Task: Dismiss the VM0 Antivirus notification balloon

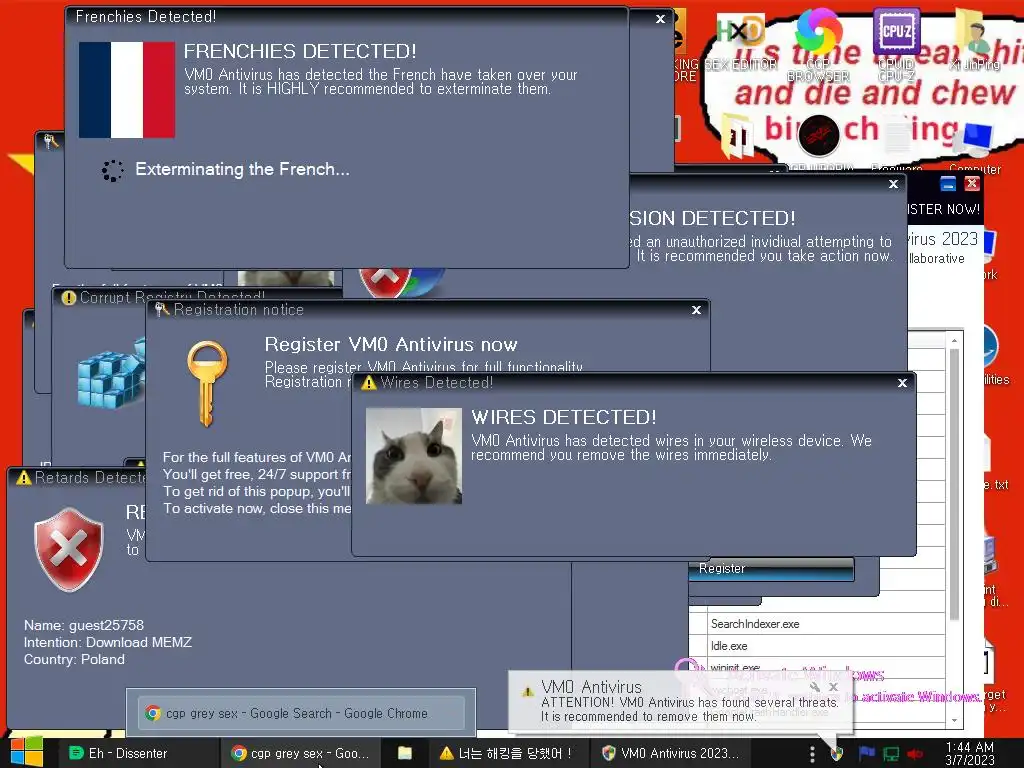Action: point(833,687)
